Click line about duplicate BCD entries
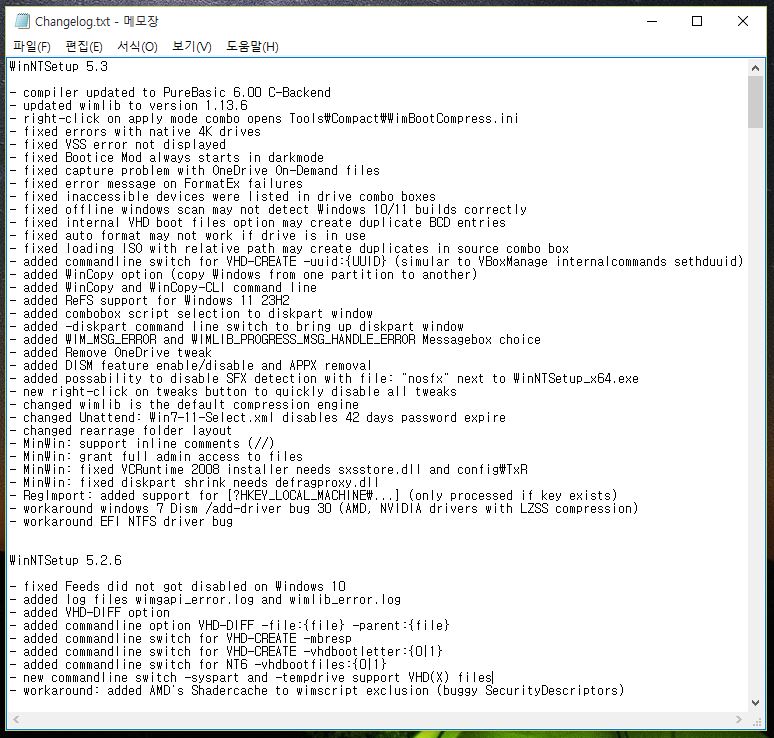 click(258, 222)
